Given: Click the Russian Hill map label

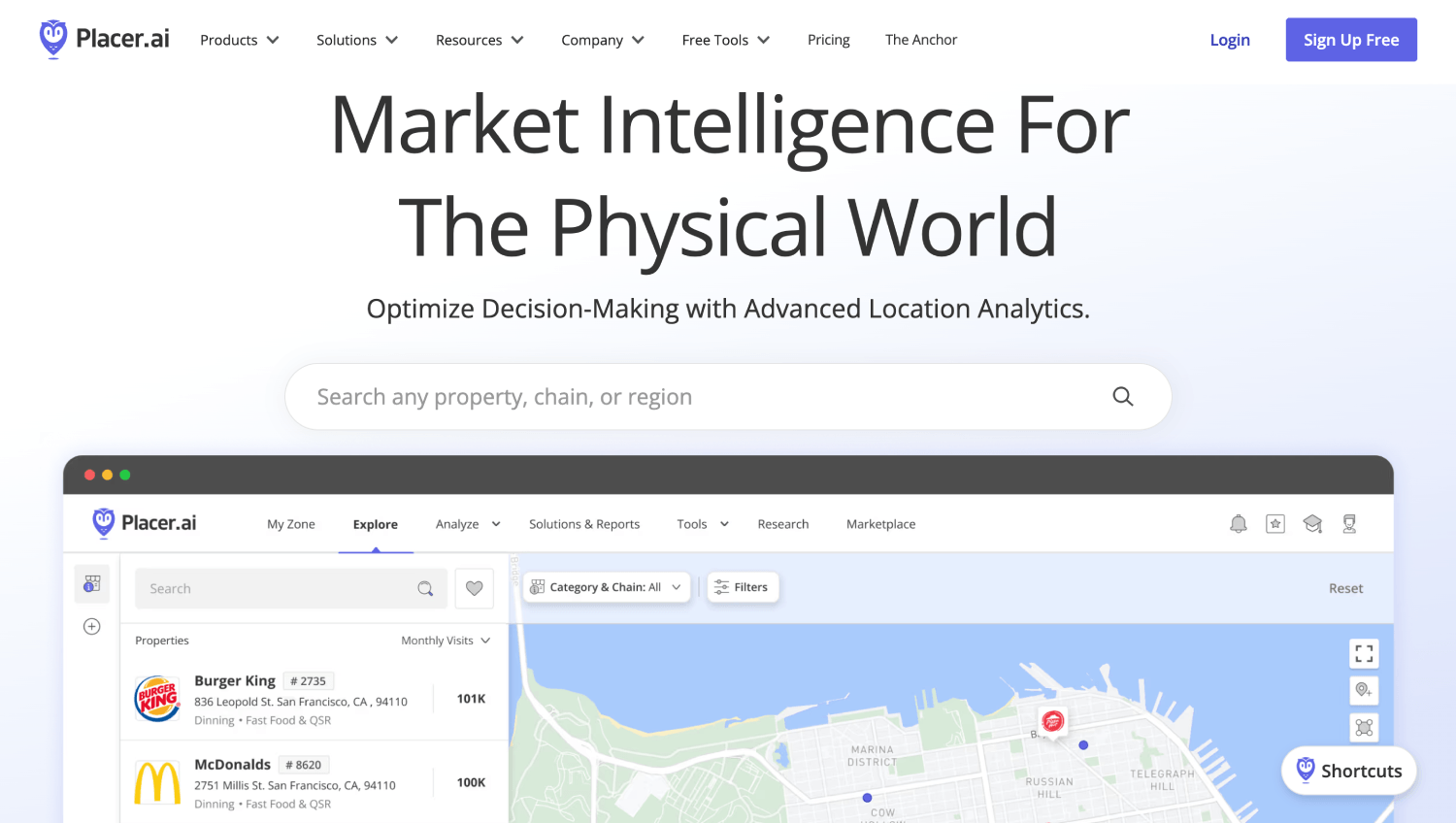Looking at the screenshot, I should (1049, 788).
